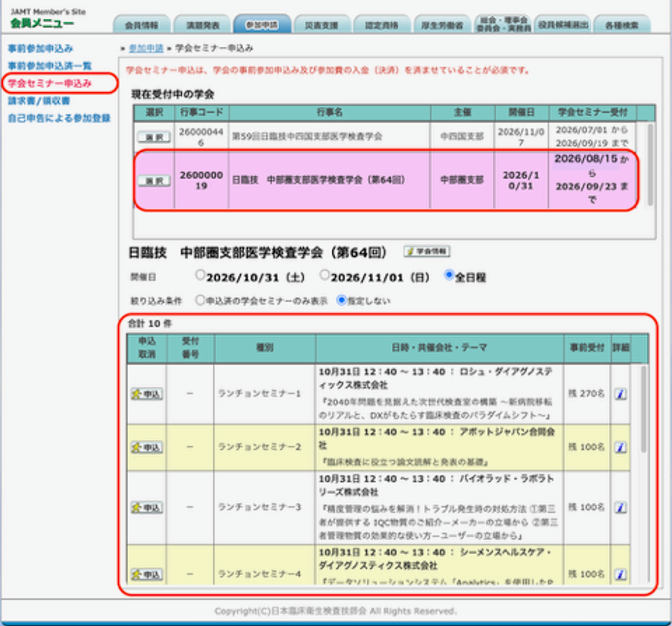The height and width of the screenshot is (626, 672).
Task: Select 2026/11/01 (日) date radio button
Action: point(325,275)
